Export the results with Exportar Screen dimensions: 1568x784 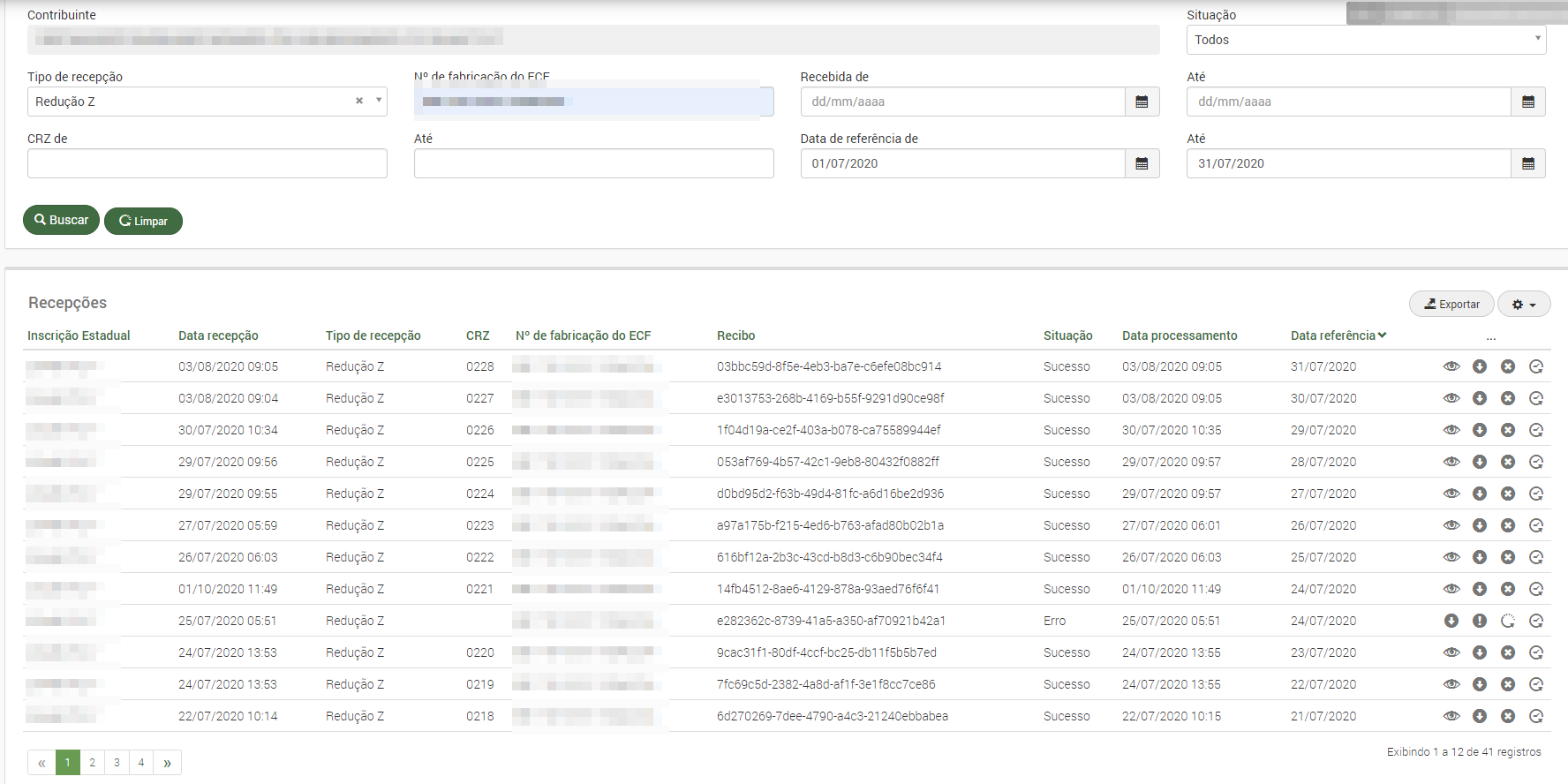click(x=1451, y=304)
